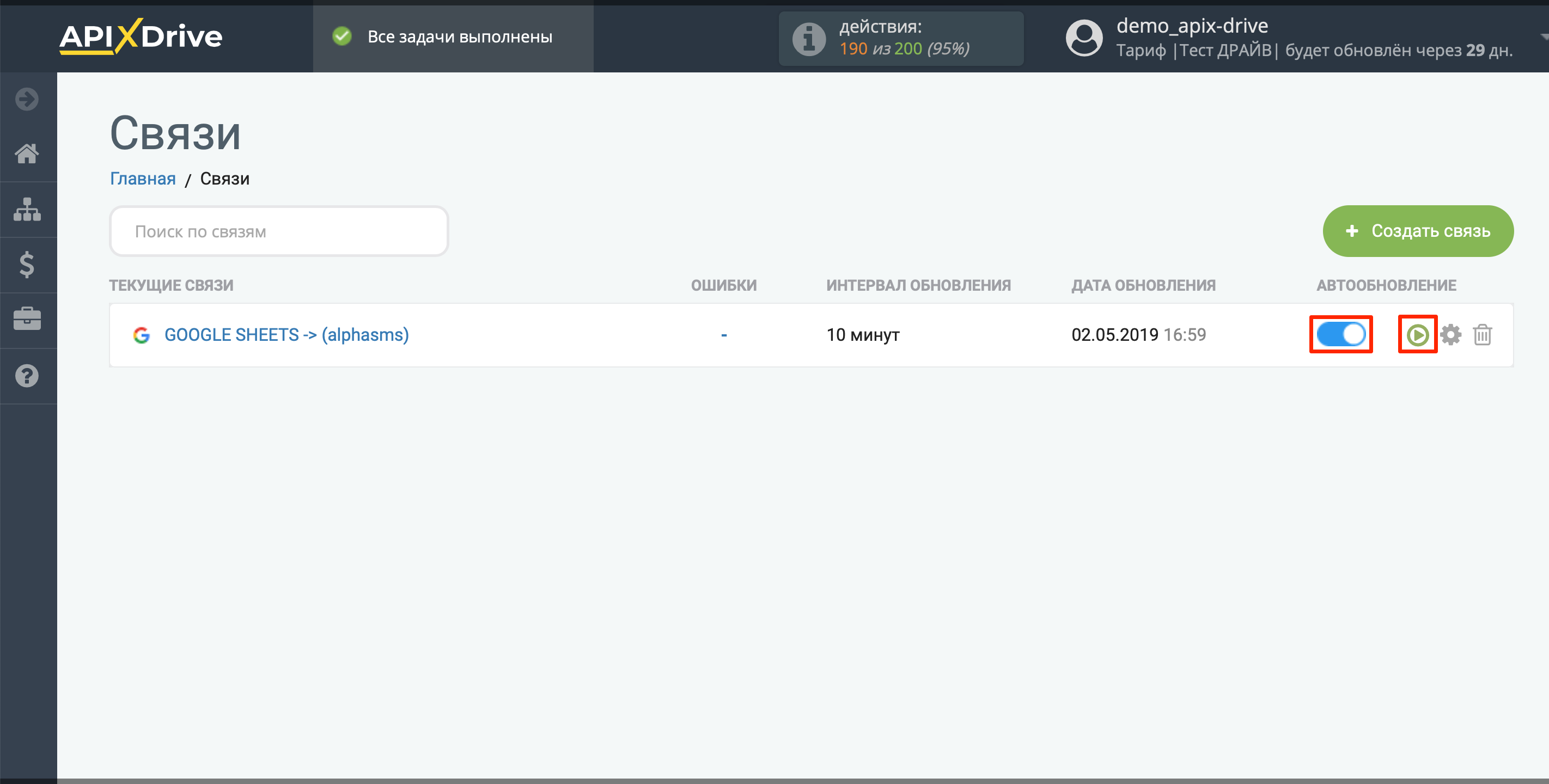Click the Связи breadcrumb current item

pos(224,179)
